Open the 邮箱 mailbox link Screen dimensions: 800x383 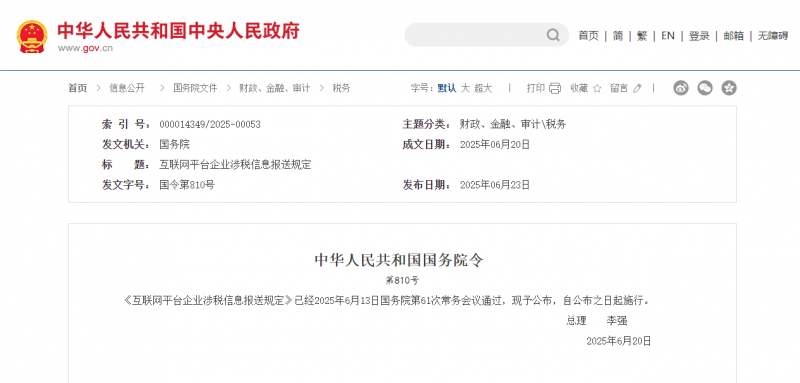coord(734,36)
